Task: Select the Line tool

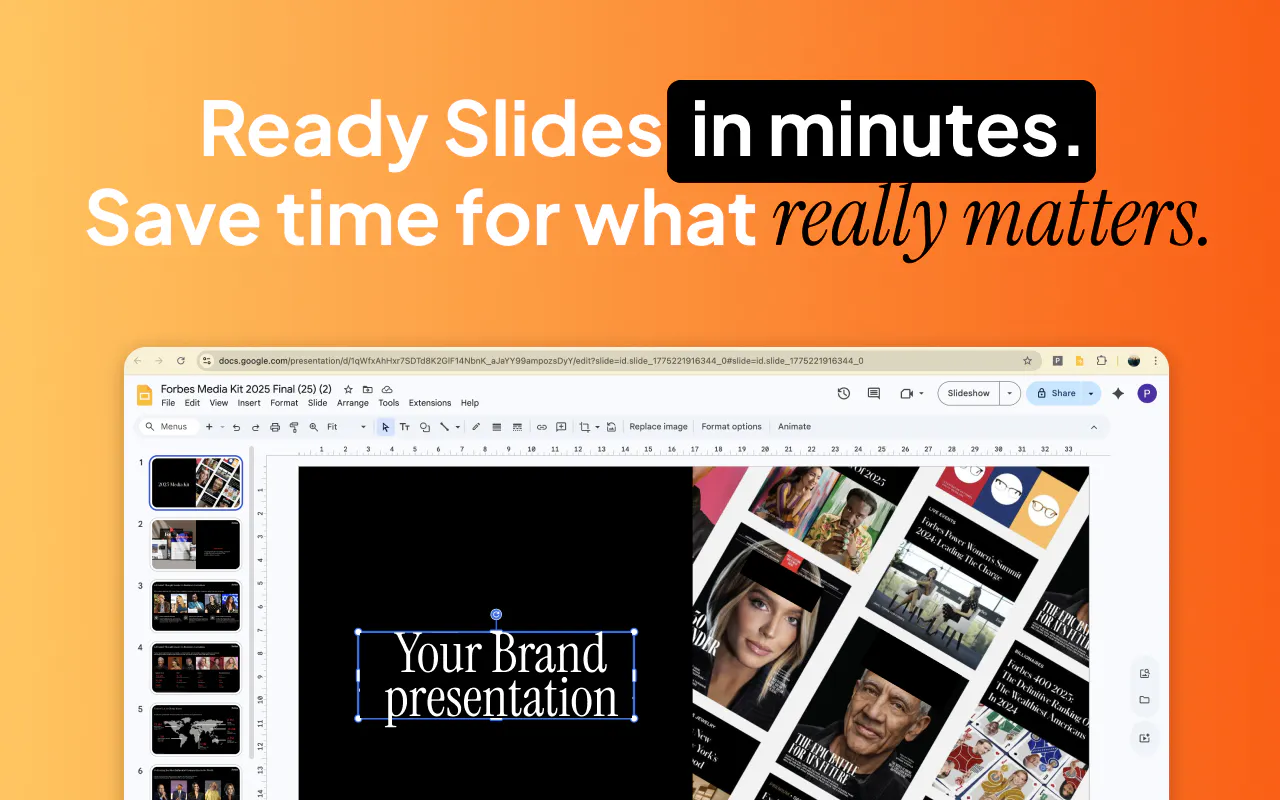Action: pos(445,427)
